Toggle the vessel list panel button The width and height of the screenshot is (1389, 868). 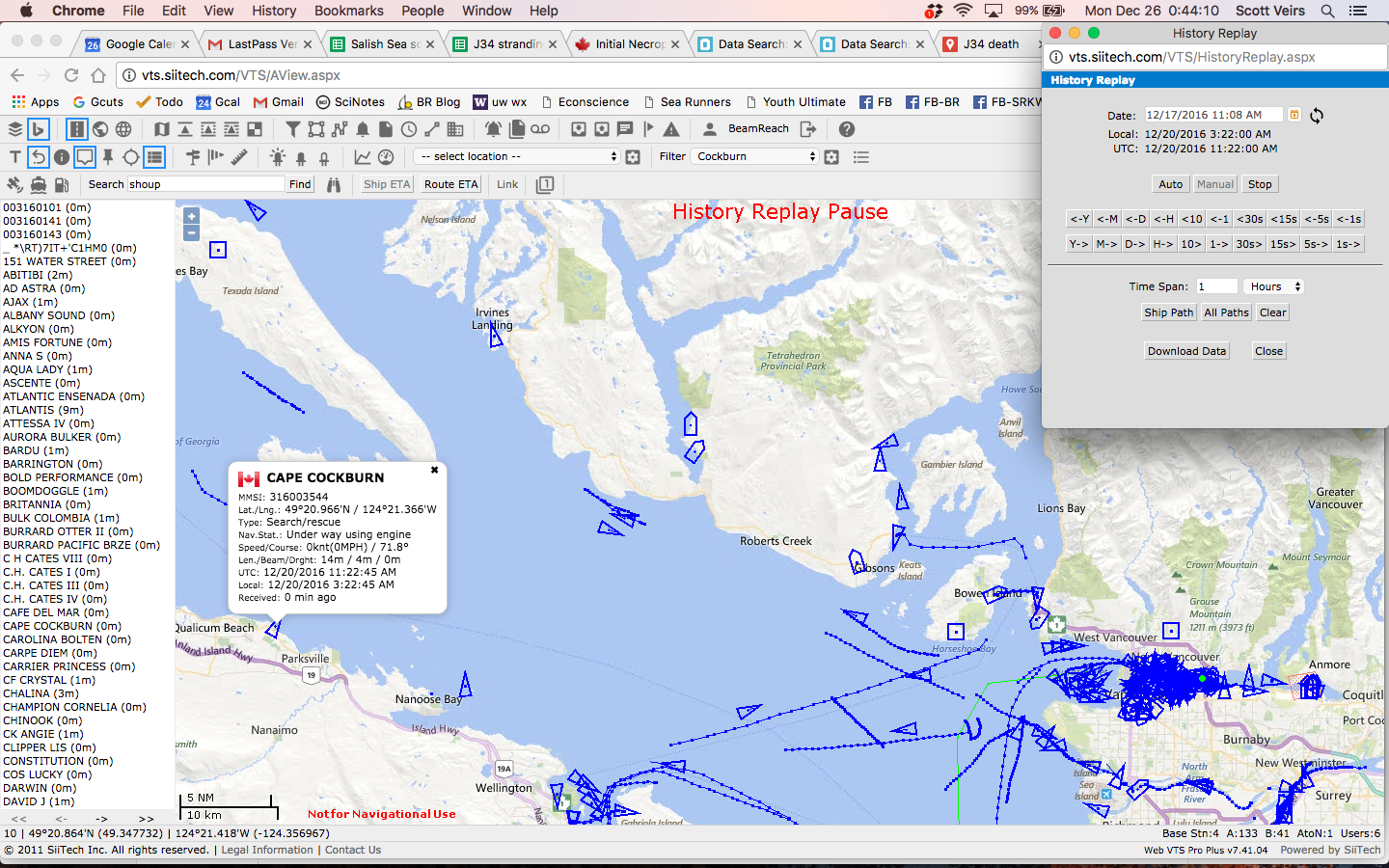click(x=154, y=157)
